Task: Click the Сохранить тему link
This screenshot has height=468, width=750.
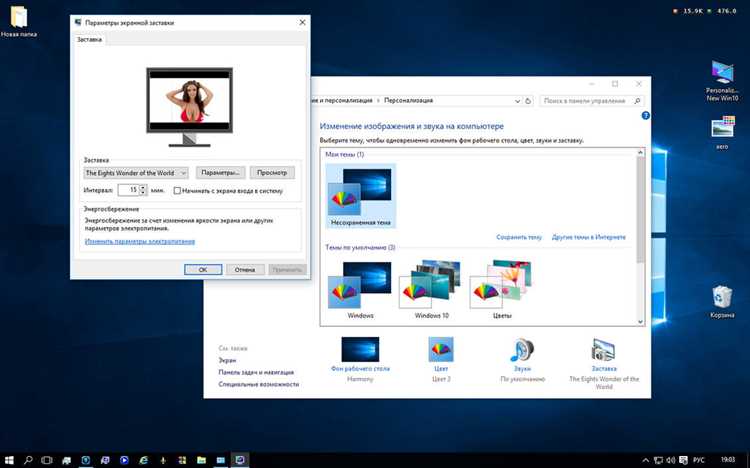Action: [519, 237]
